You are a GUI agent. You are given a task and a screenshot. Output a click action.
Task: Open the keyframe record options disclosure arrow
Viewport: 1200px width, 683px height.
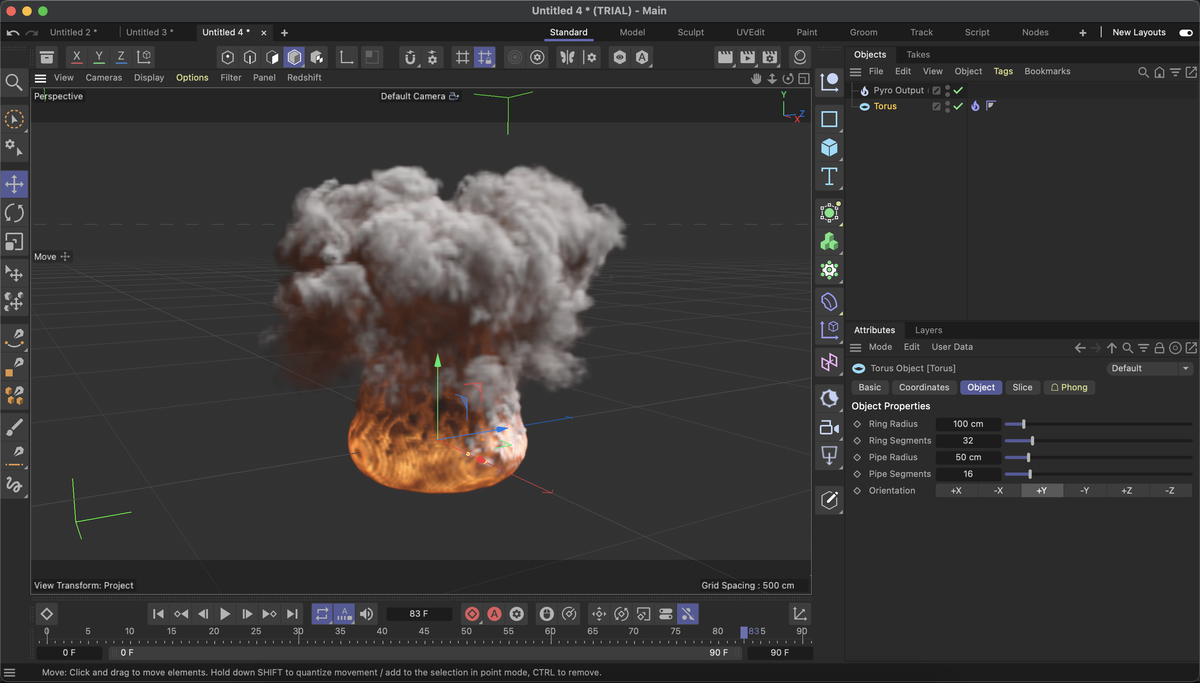480,620
